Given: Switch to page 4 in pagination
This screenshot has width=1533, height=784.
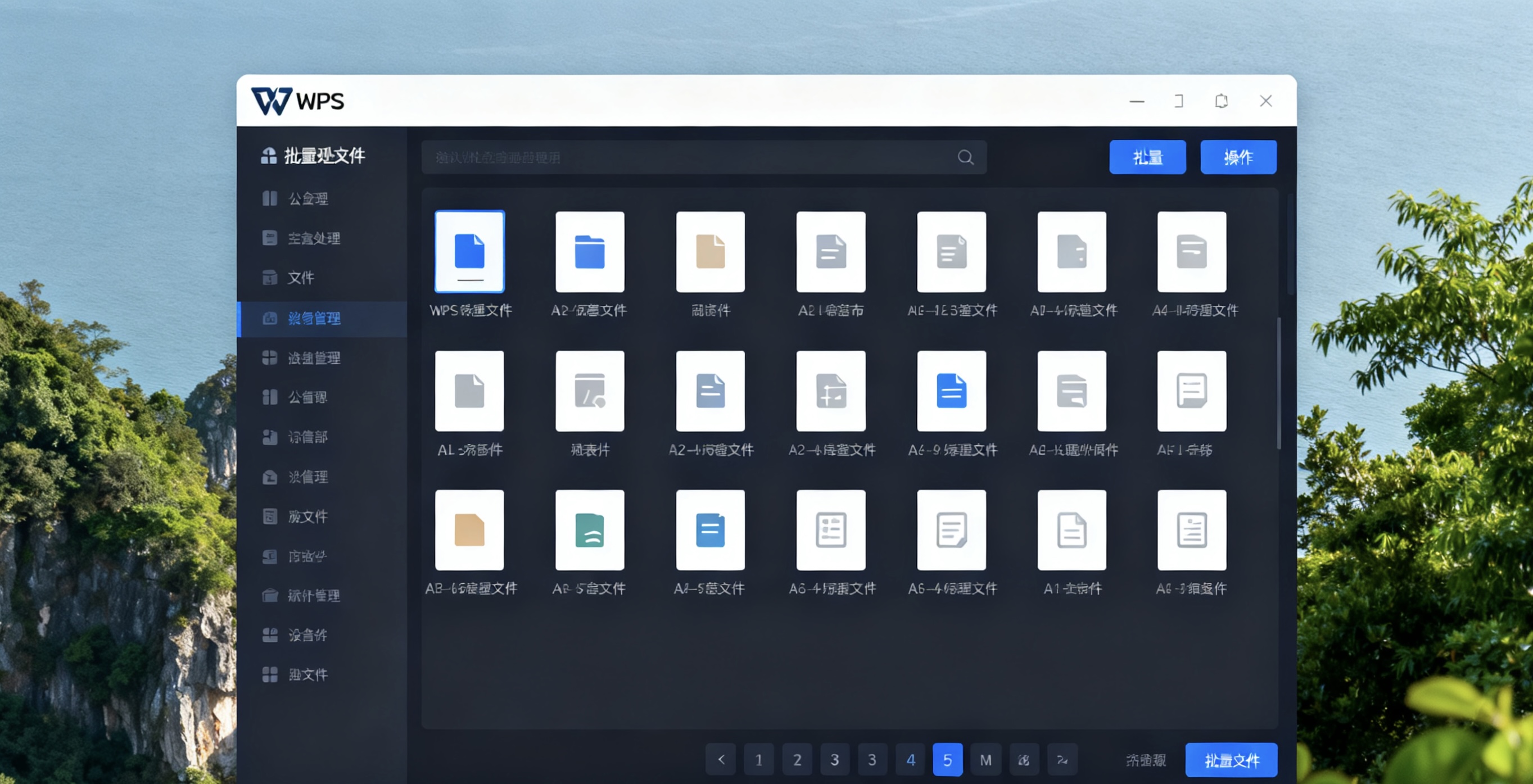Looking at the screenshot, I should (x=910, y=760).
